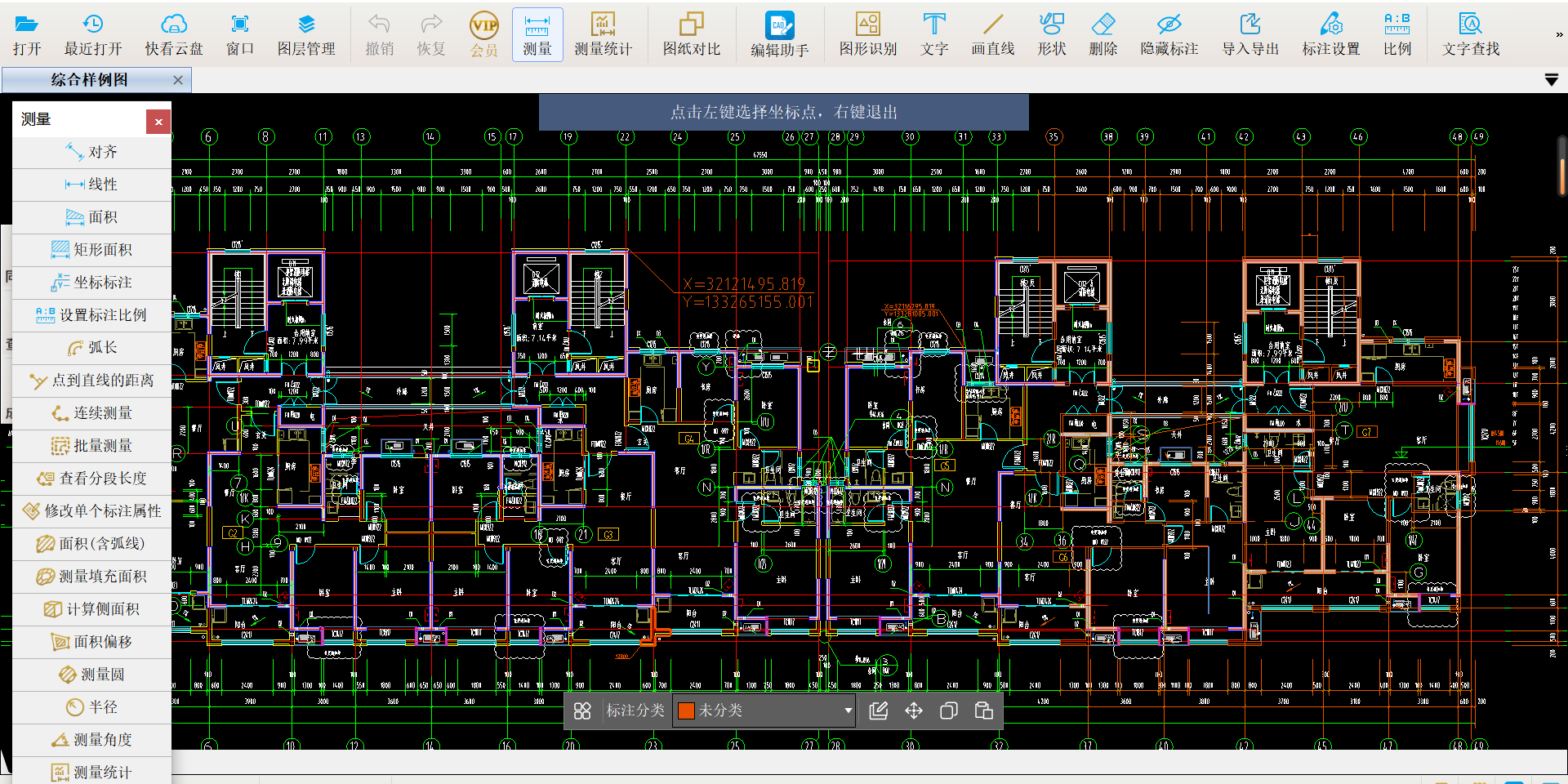Click yellow coordinate marker square
Screen dimensions: 1568x784
pyautogui.click(x=813, y=365)
